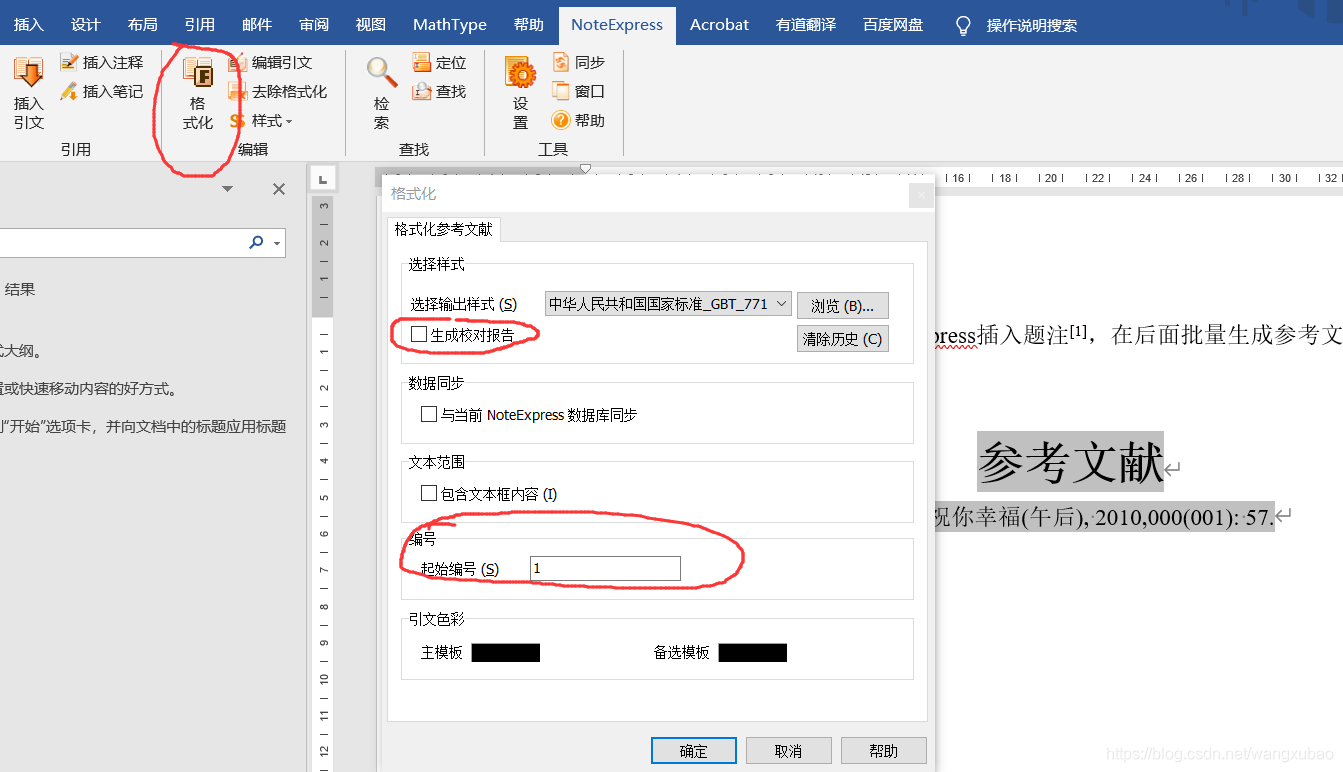Click the 浏览 (B)... button
Image resolution: width=1343 pixels, height=772 pixels.
[842, 306]
